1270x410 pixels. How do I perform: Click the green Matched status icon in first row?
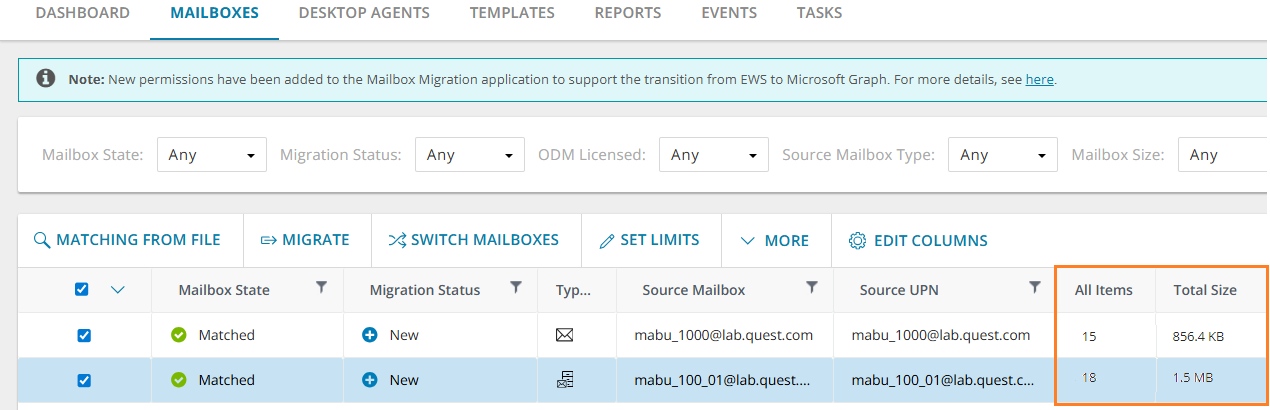click(179, 335)
